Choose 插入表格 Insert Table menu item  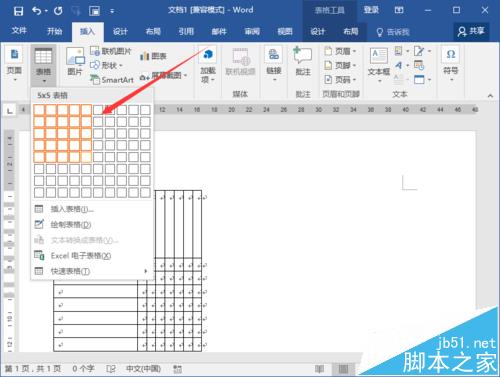point(92,209)
